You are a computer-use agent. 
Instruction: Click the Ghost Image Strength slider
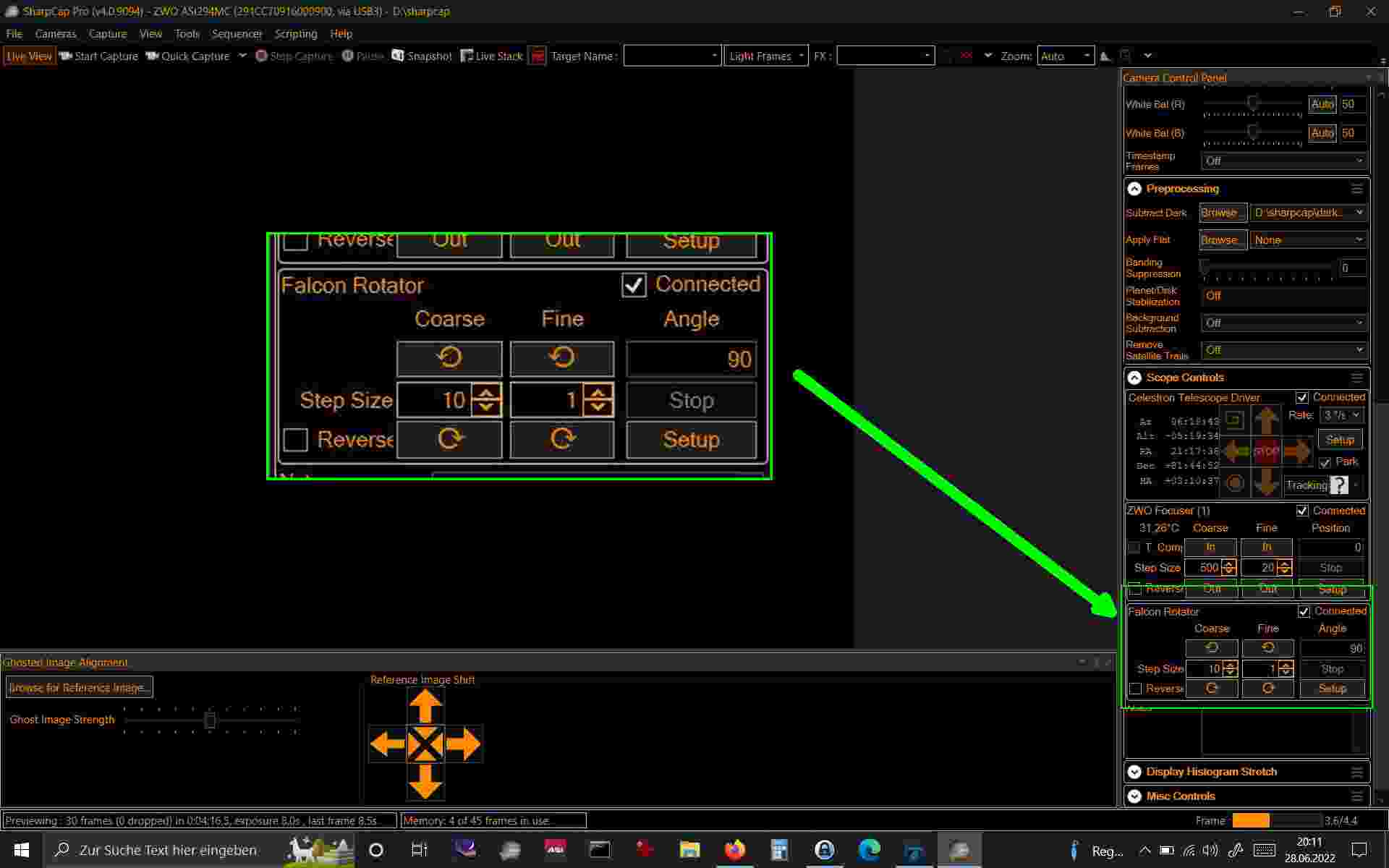[x=210, y=720]
